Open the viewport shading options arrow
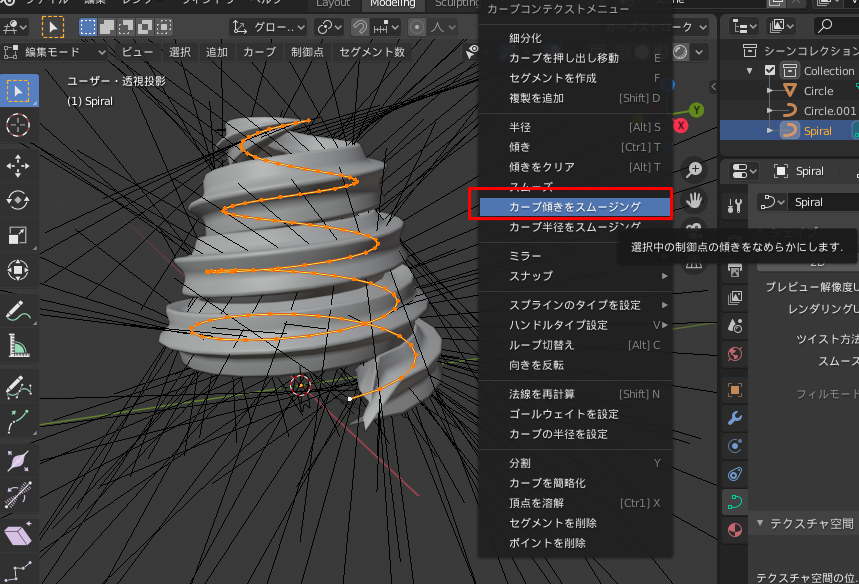 (699, 52)
